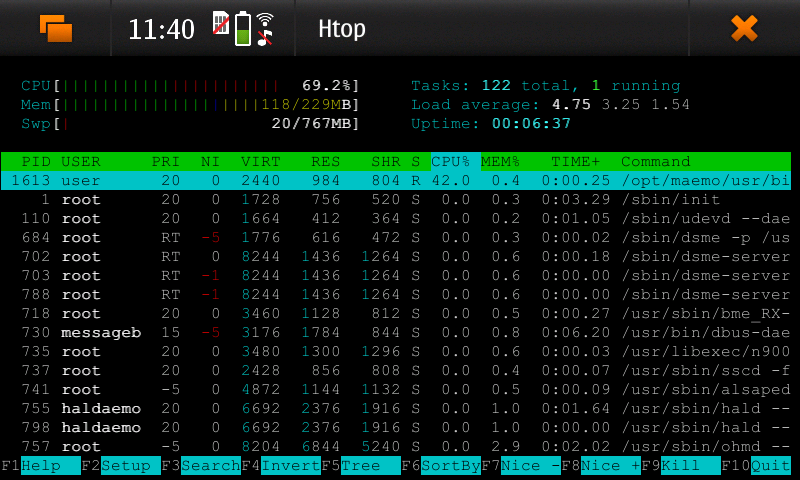
Task: Click Nice + to increase niceness
Action: [x=611, y=466]
